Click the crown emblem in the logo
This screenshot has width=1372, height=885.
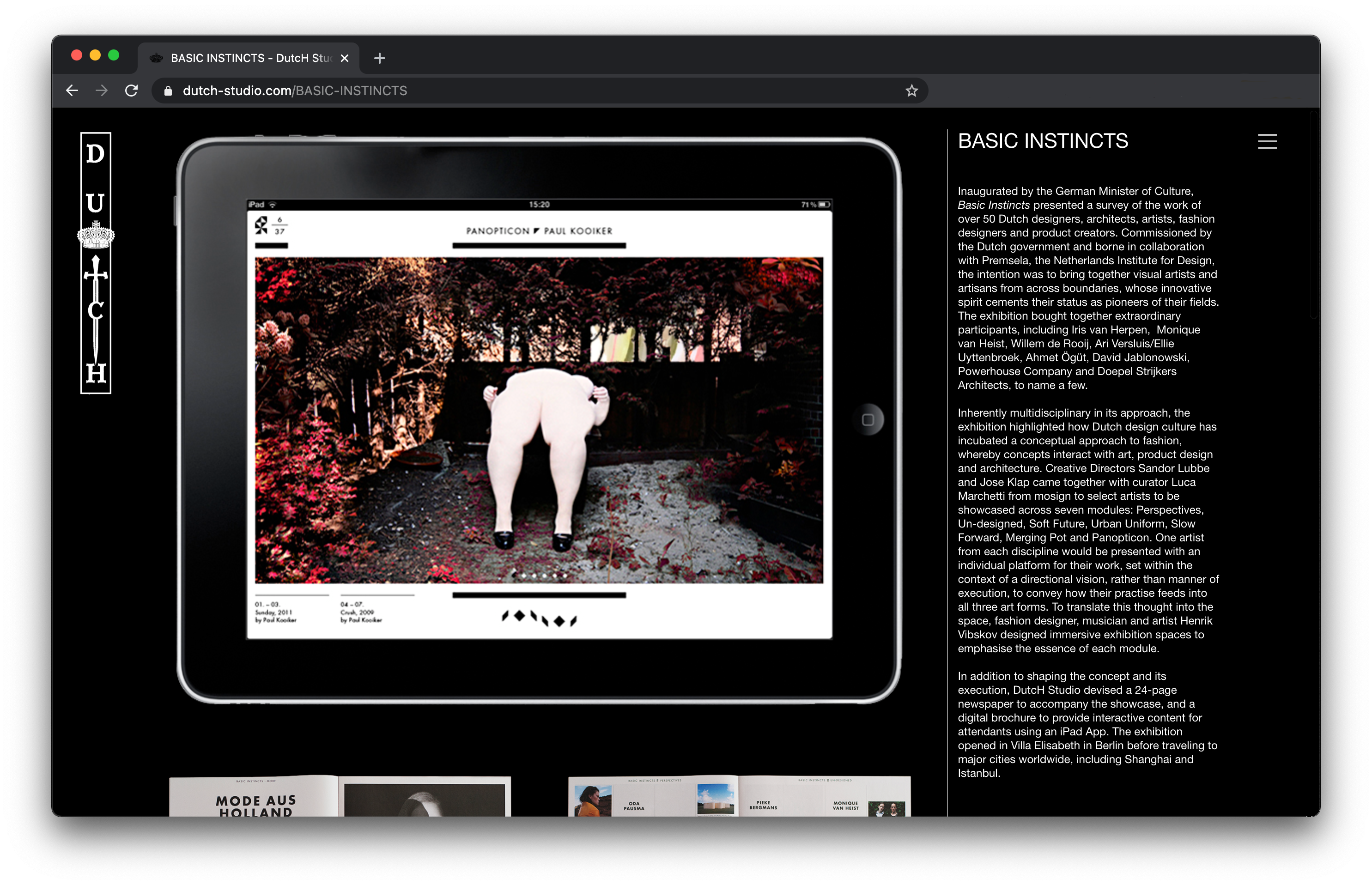click(96, 235)
